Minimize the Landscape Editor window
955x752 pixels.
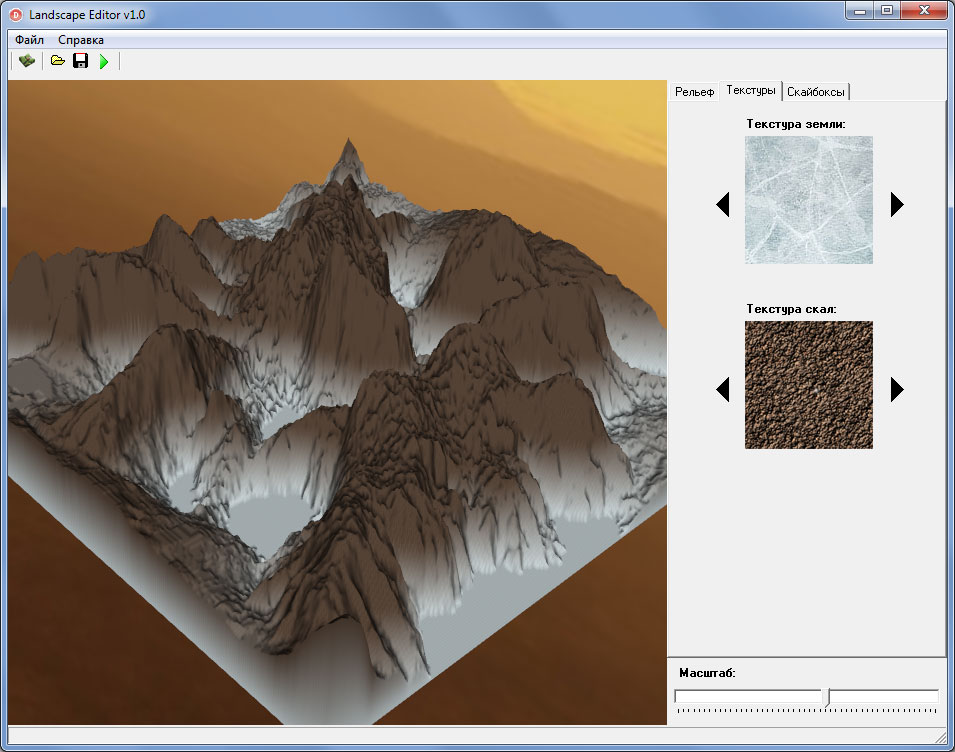pos(860,11)
